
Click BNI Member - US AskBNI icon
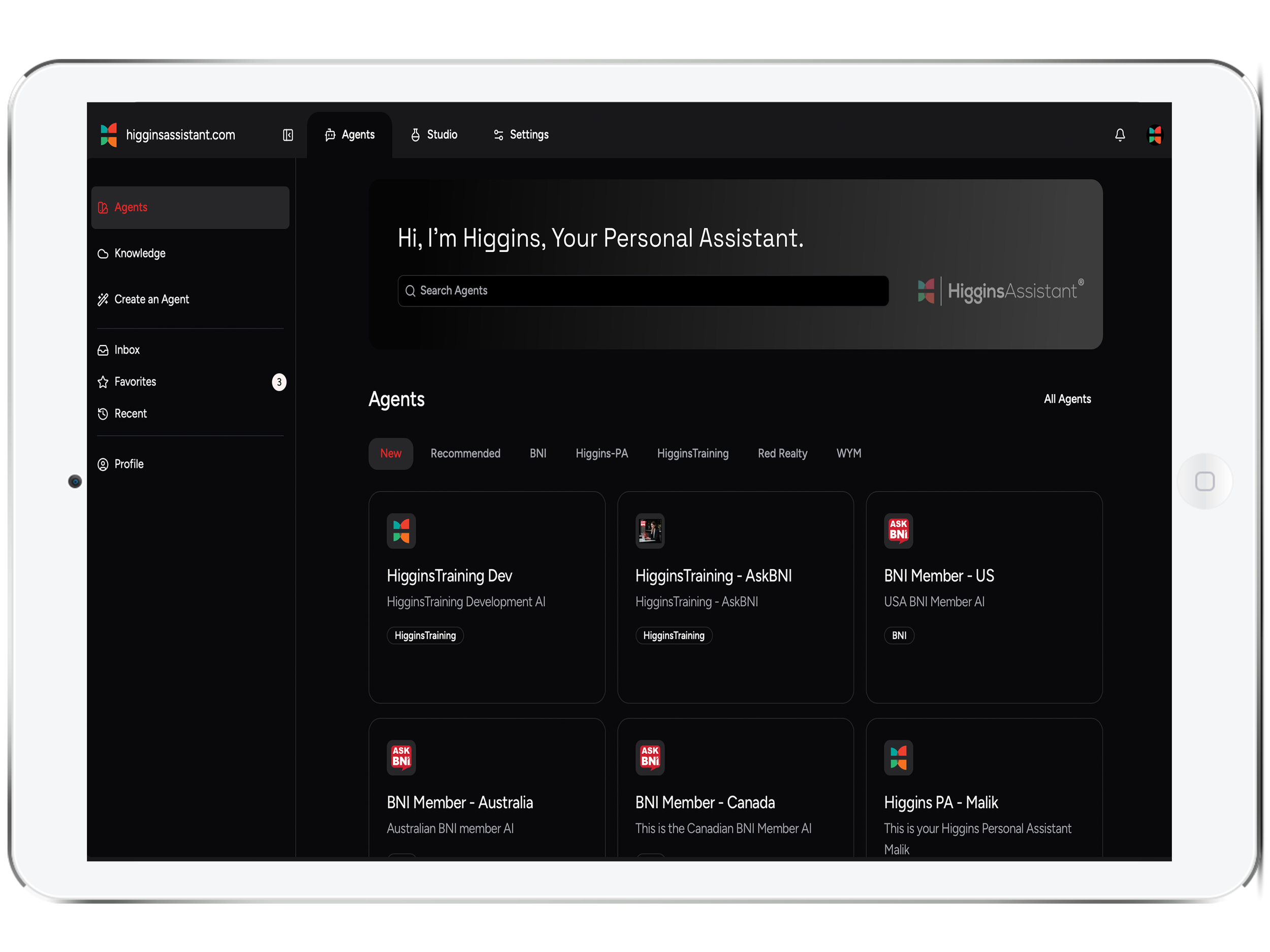pos(898,530)
